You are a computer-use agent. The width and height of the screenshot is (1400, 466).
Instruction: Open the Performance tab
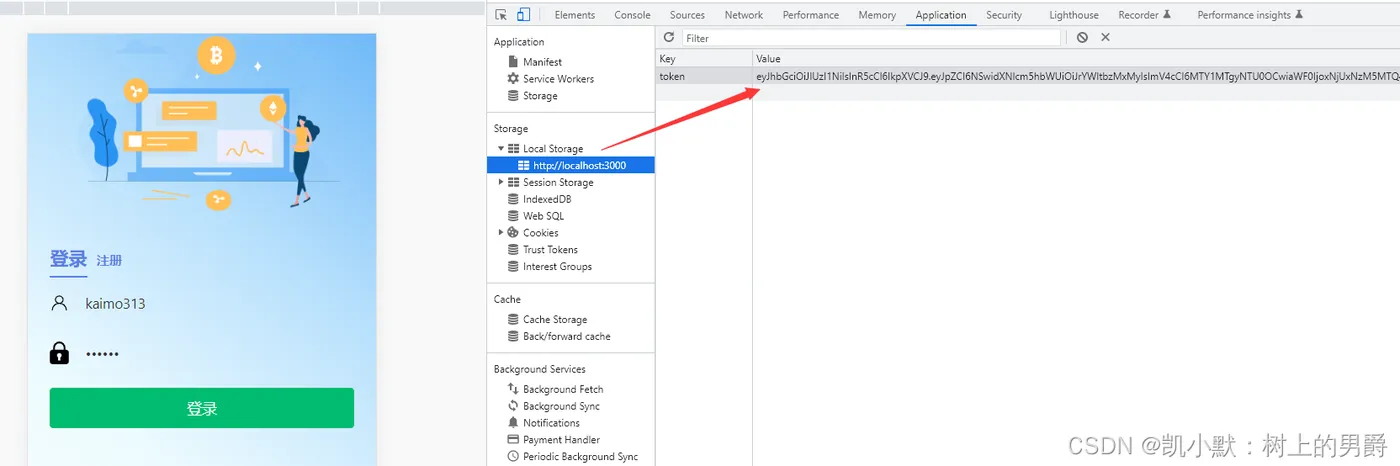[811, 15]
